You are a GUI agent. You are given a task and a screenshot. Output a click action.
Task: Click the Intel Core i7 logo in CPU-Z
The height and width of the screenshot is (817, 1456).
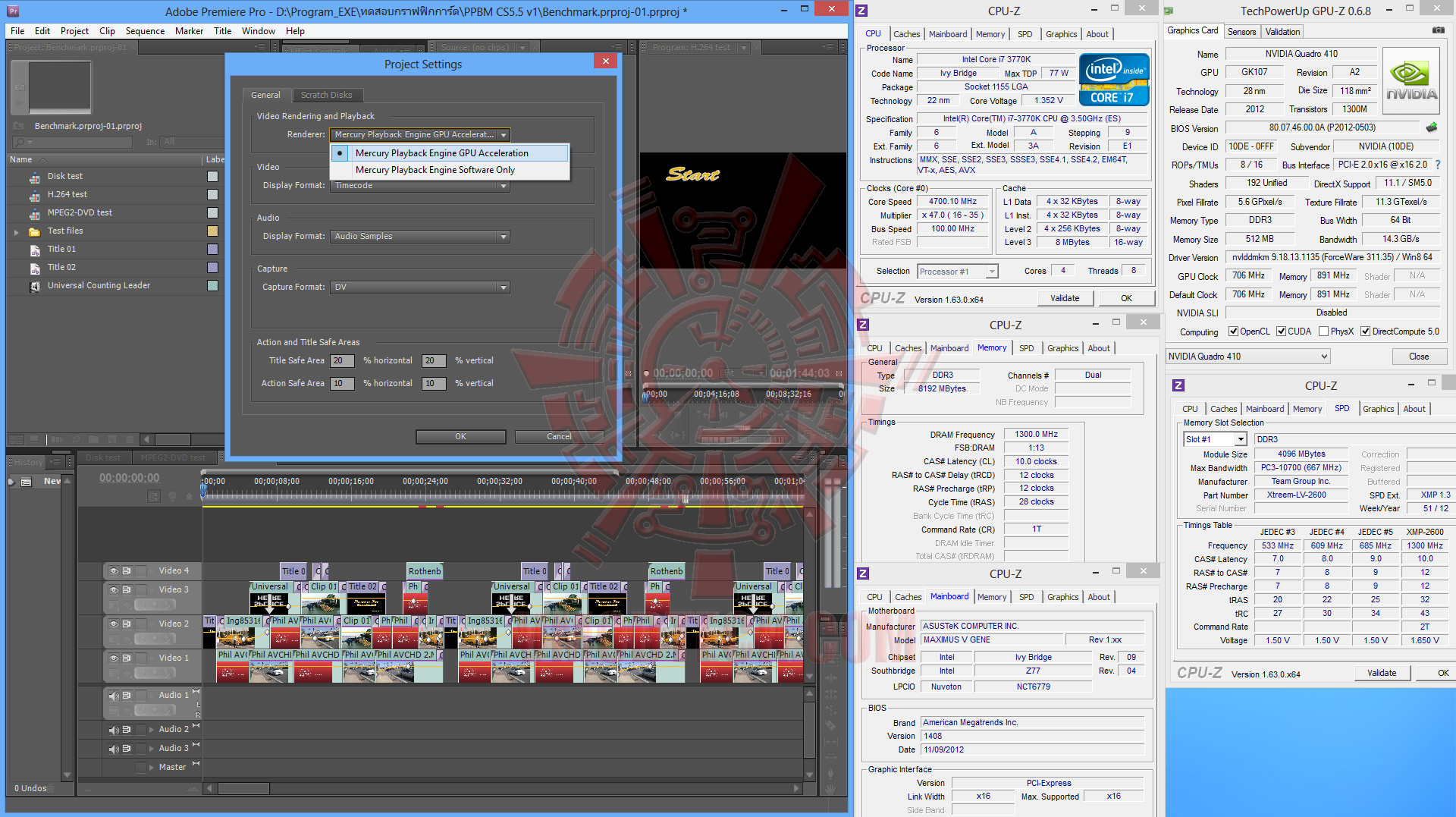[1114, 80]
